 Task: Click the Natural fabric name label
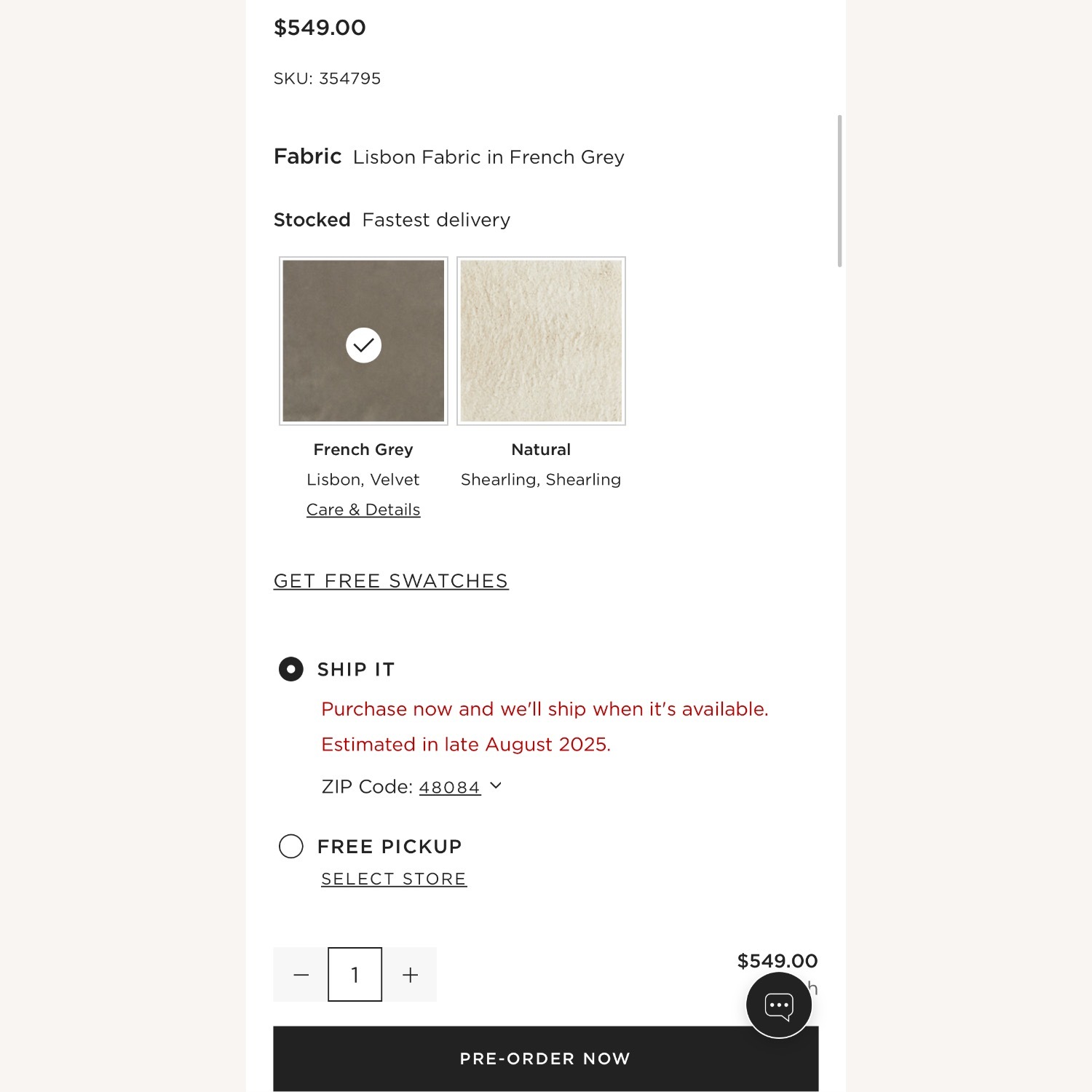click(541, 449)
